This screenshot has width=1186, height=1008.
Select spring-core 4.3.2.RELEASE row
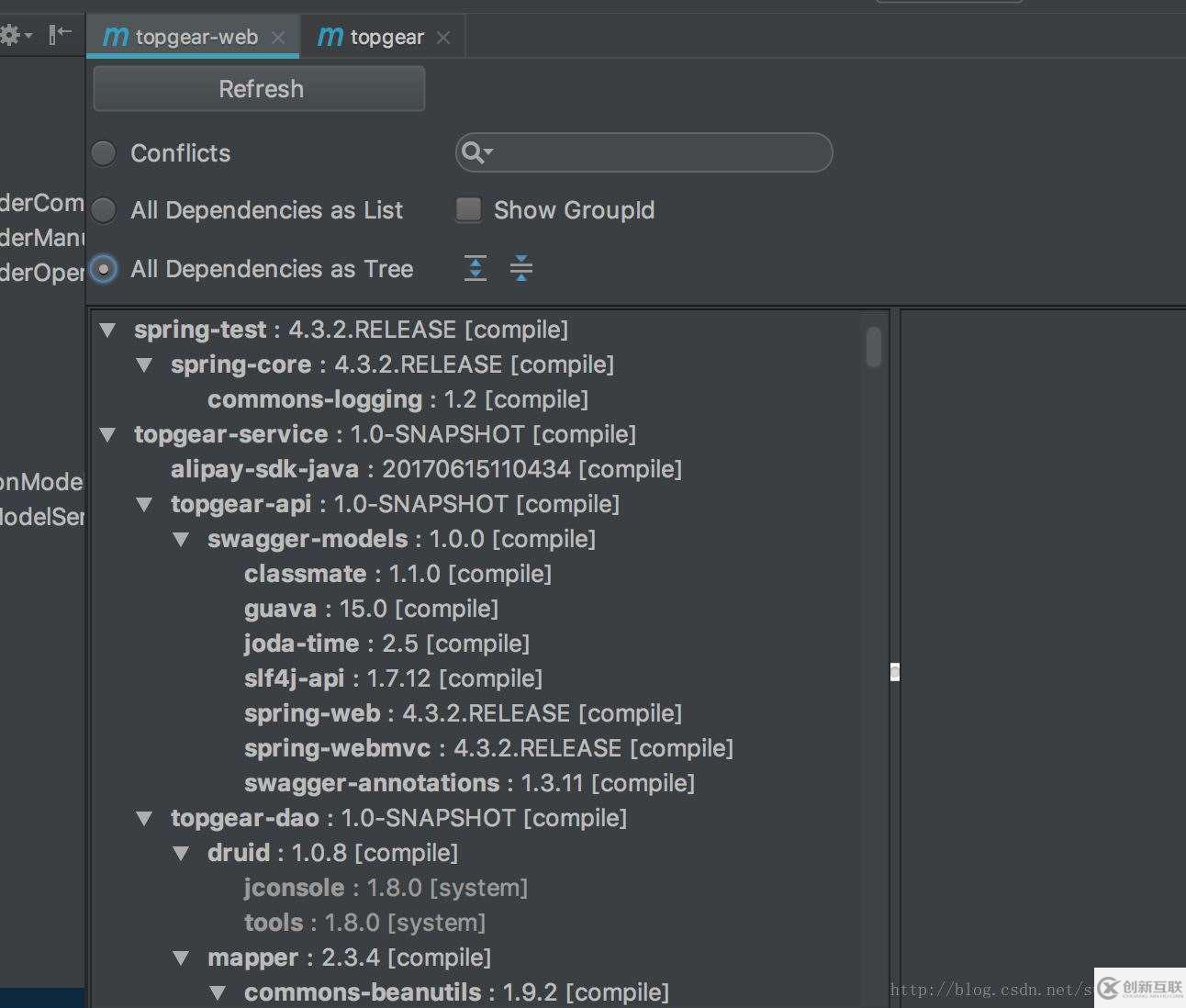click(x=392, y=364)
